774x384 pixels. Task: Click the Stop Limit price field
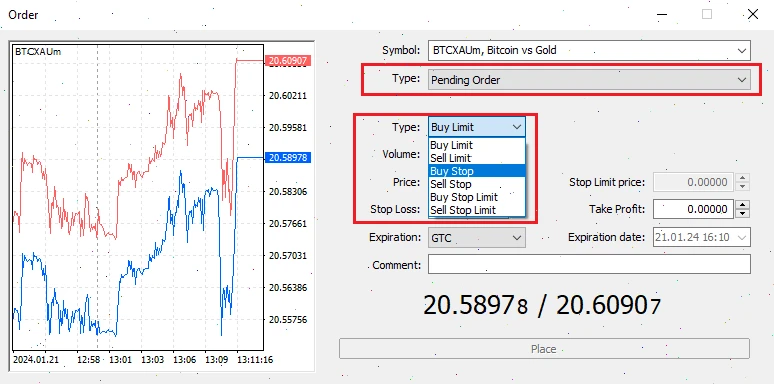[693, 182]
